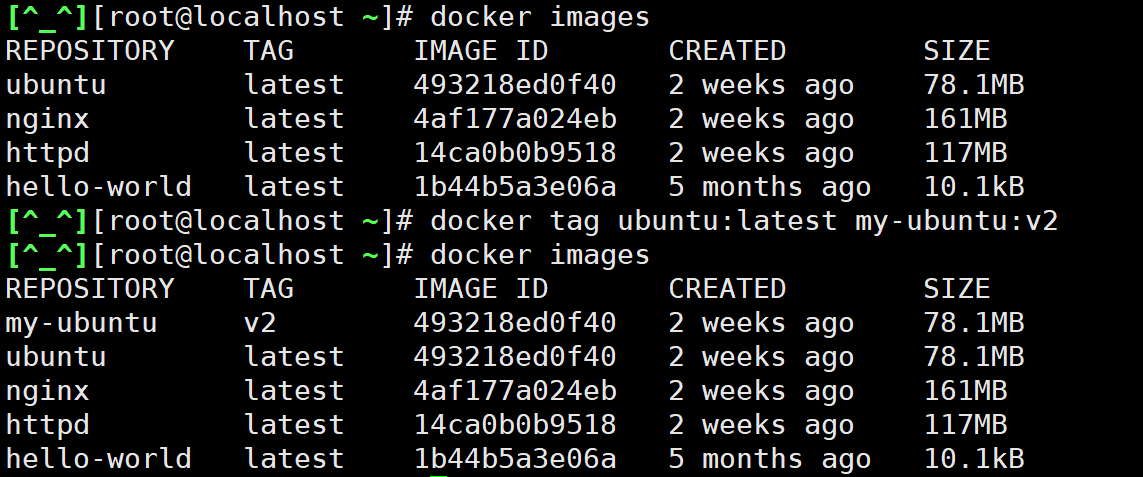Click httpd image ID 14ca0b0b9518 in second listing
Viewport: 1143px width, 477px height.
(515, 425)
